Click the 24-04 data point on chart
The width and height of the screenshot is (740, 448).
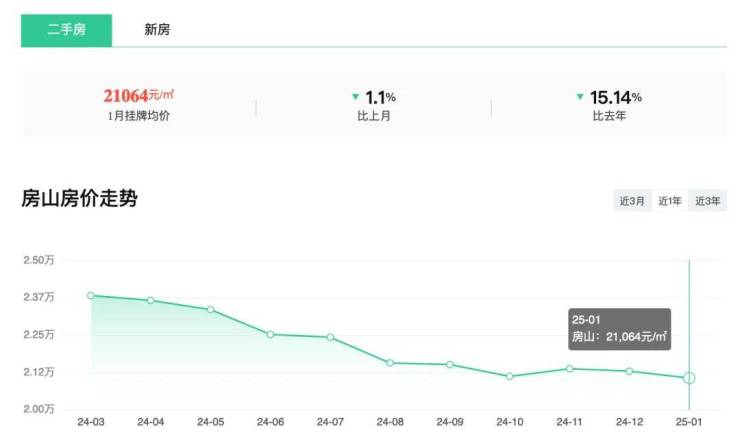tap(150, 300)
